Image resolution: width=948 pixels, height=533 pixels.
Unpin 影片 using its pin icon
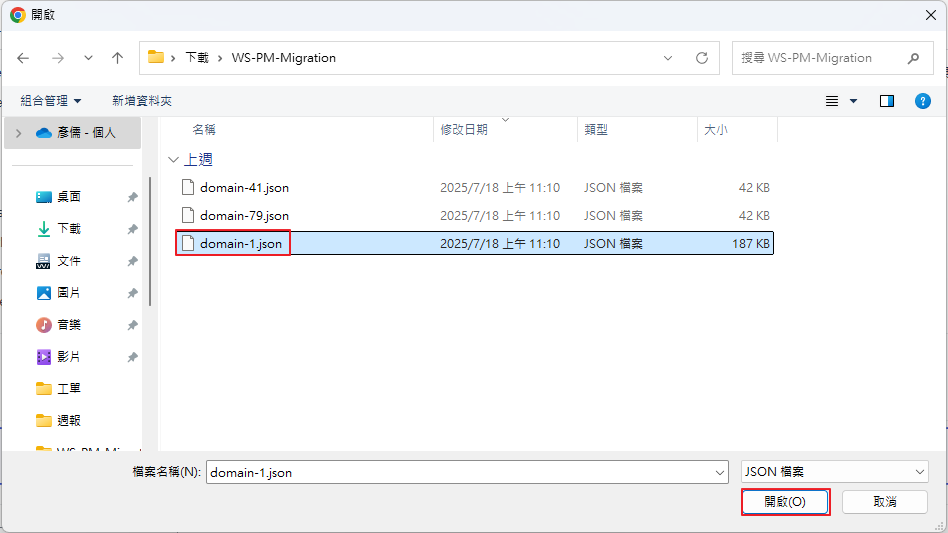point(132,357)
